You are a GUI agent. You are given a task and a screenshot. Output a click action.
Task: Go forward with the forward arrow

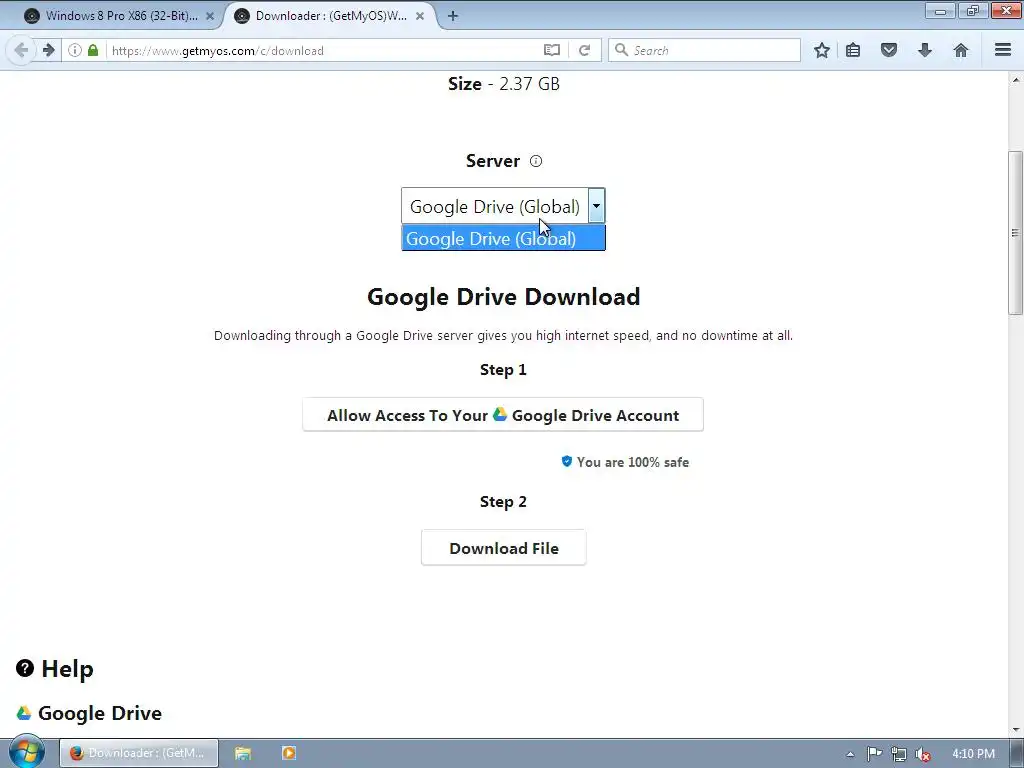(x=49, y=50)
